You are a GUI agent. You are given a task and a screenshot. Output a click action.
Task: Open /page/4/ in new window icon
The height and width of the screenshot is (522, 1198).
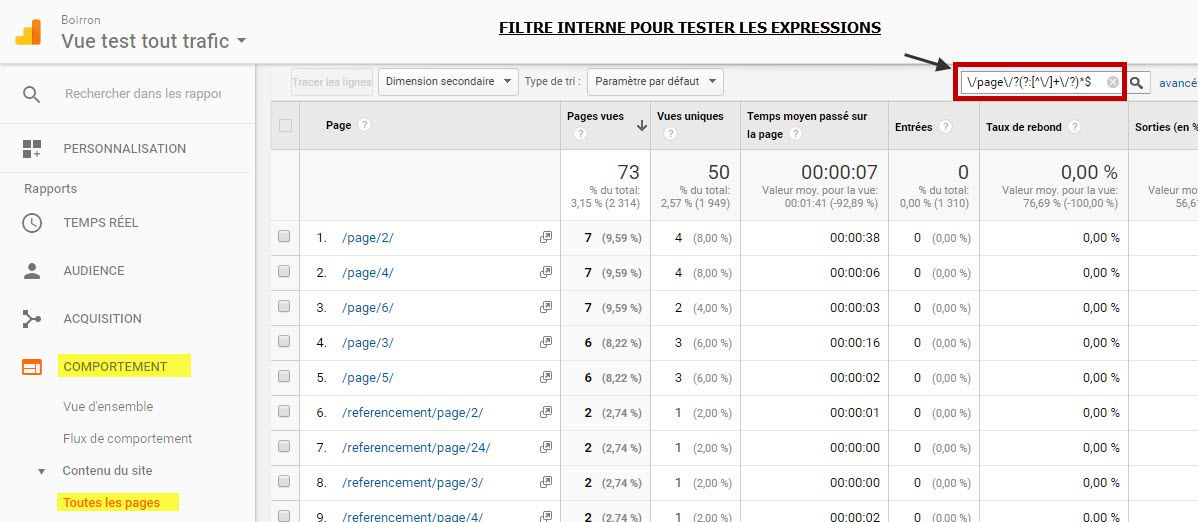546,272
